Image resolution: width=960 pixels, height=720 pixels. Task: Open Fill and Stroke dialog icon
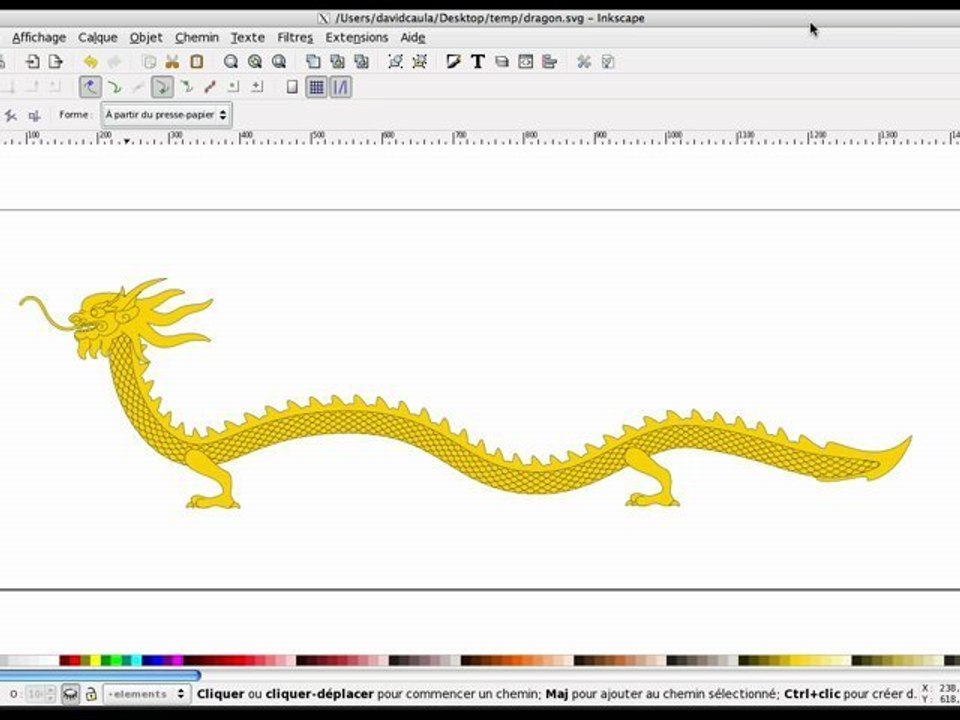point(454,61)
